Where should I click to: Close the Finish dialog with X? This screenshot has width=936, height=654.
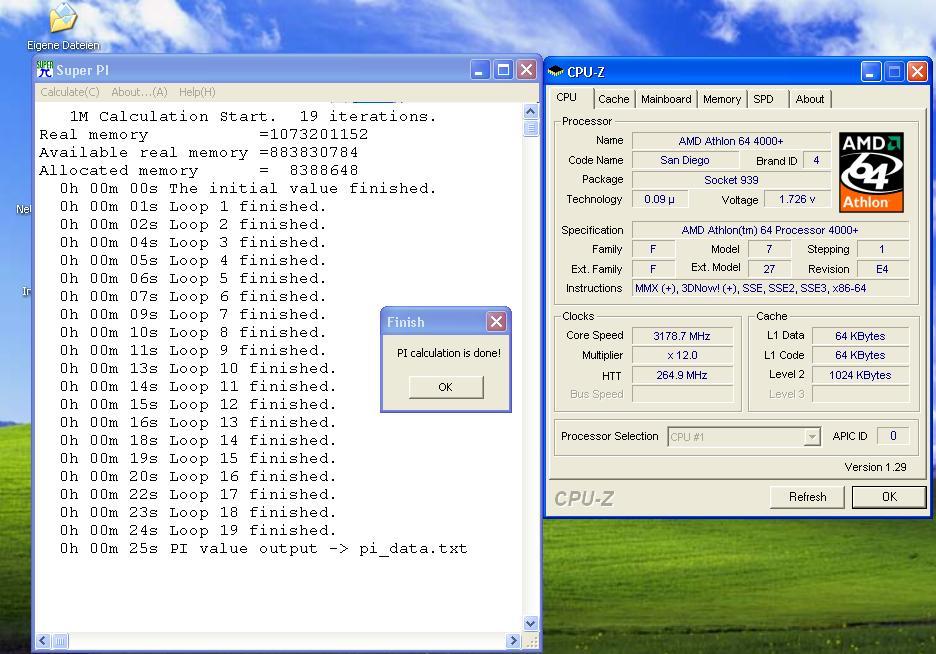(x=496, y=322)
